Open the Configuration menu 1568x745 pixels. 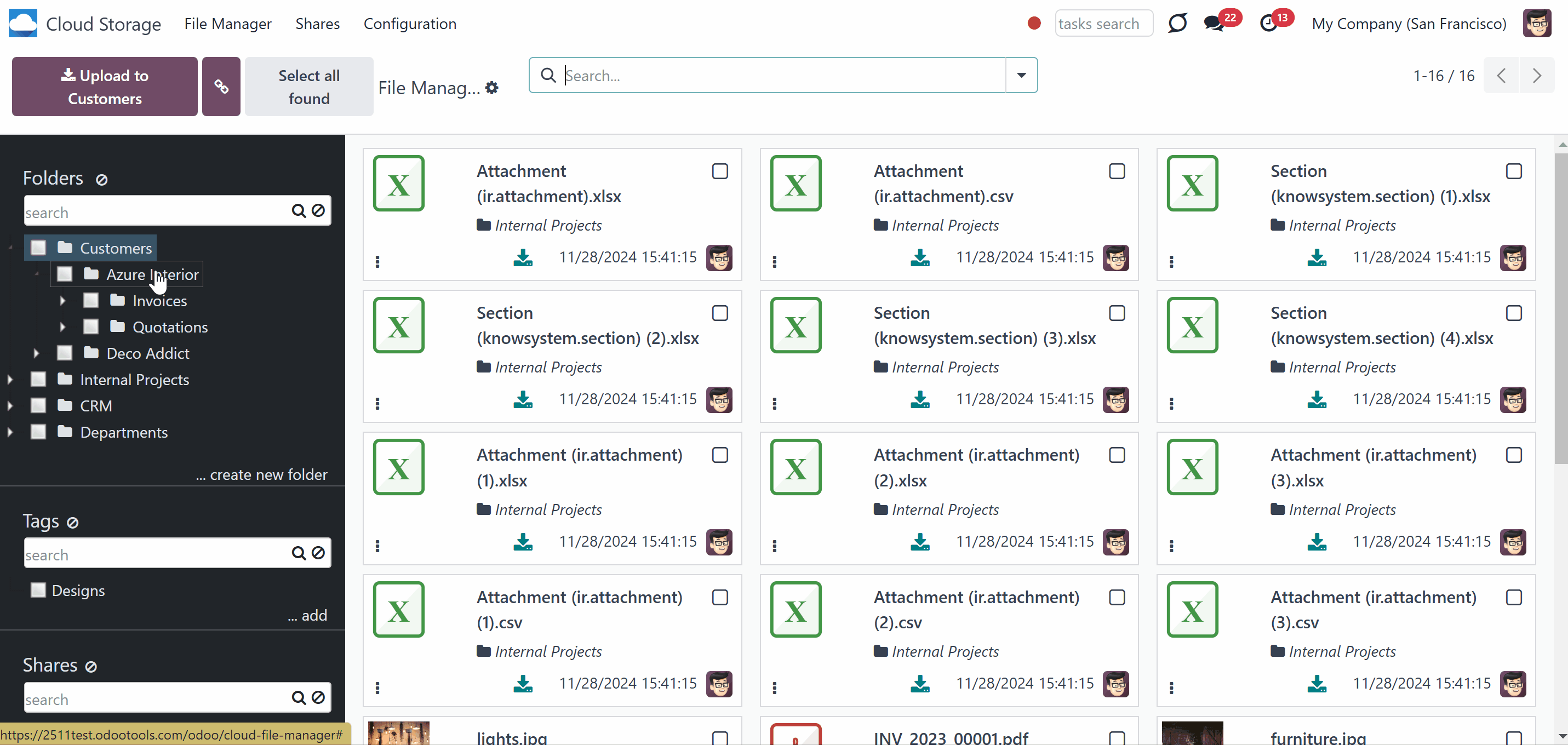pyautogui.click(x=410, y=24)
